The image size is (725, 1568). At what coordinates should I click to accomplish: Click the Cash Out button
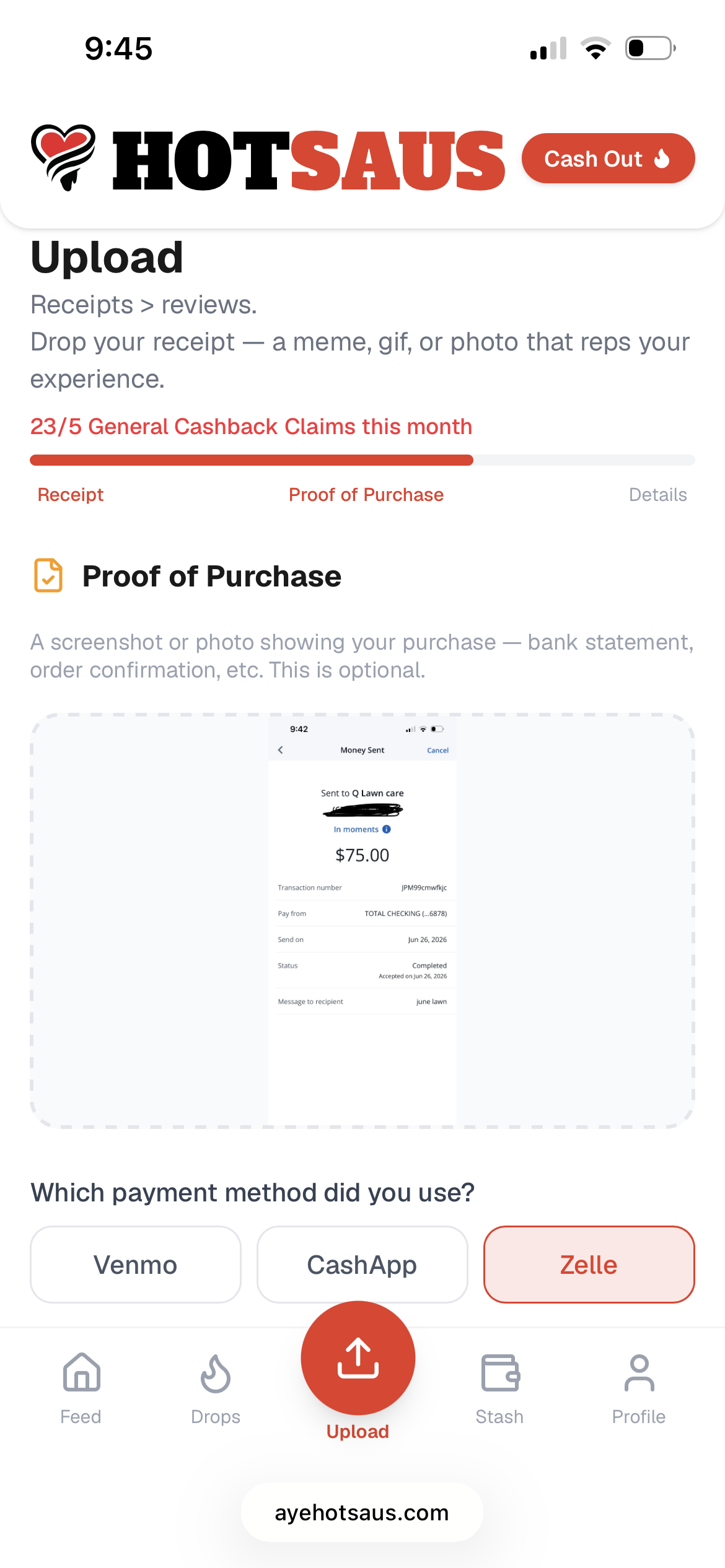(609, 159)
